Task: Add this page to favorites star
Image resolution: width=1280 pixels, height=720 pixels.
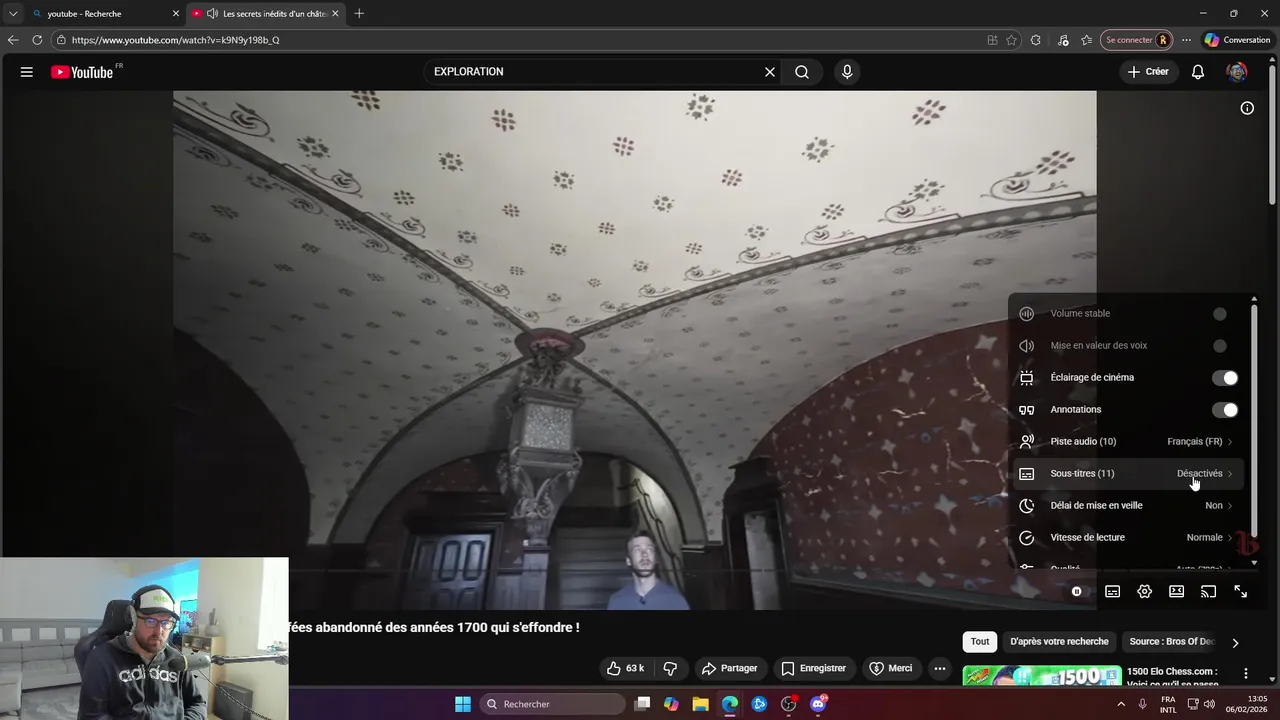Action: [x=1011, y=40]
